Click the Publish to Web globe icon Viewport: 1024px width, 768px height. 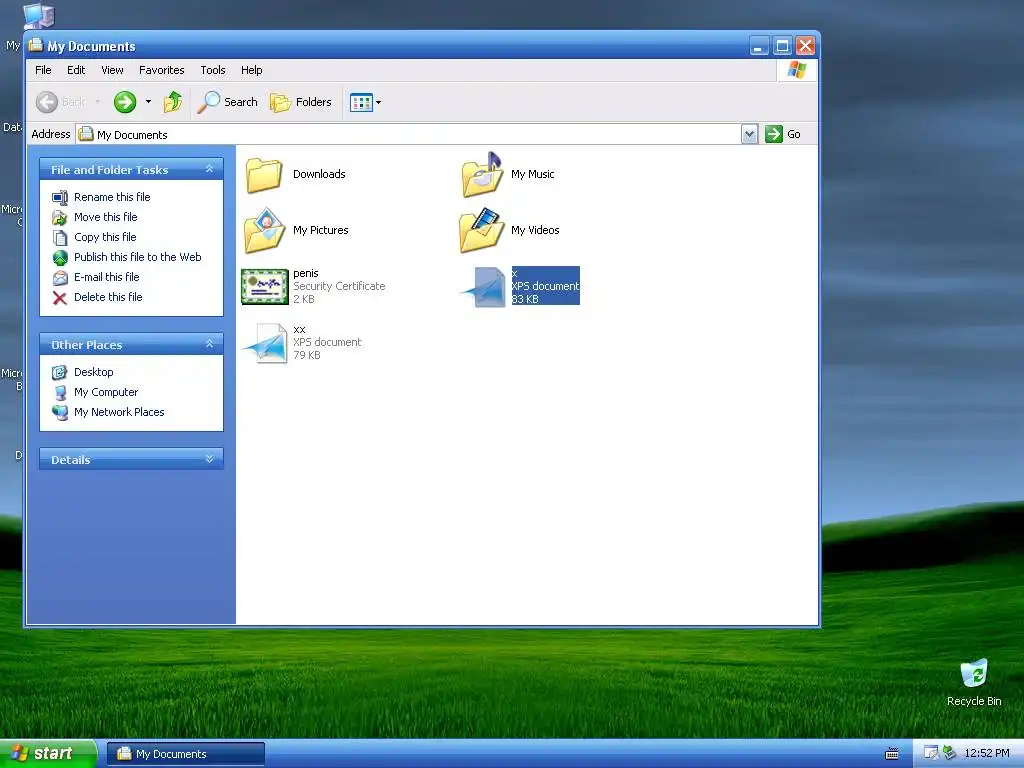point(60,257)
